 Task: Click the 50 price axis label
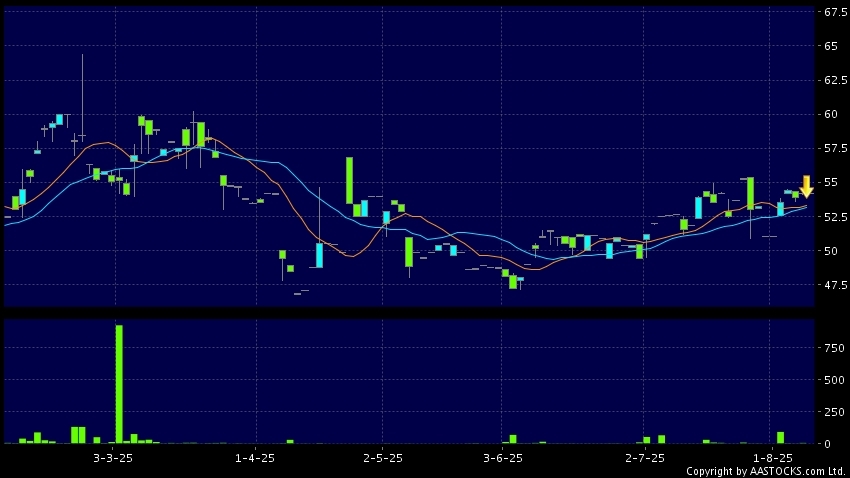pos(831,250)
